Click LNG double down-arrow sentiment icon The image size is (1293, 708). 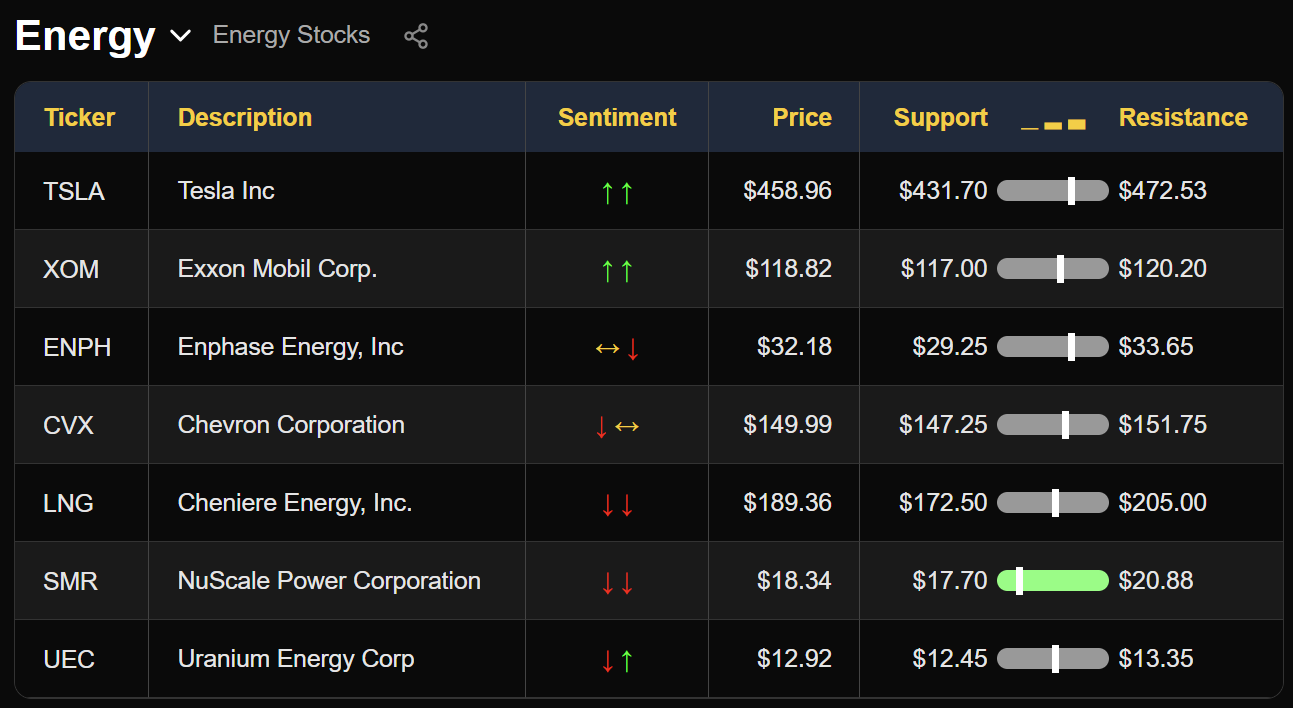tap(617, 504)
